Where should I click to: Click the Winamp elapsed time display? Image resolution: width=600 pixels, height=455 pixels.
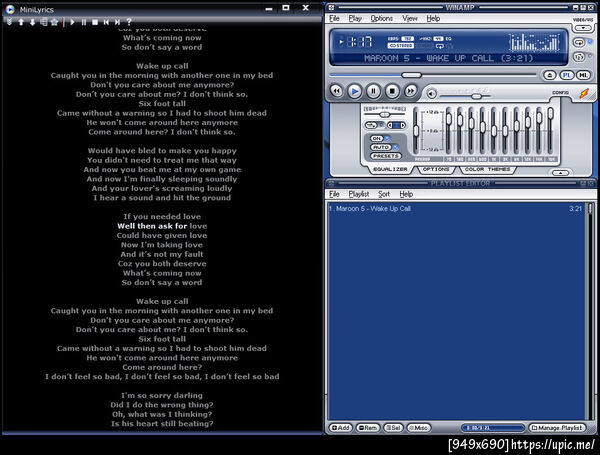pyautogui.click(x=360, y=42)
